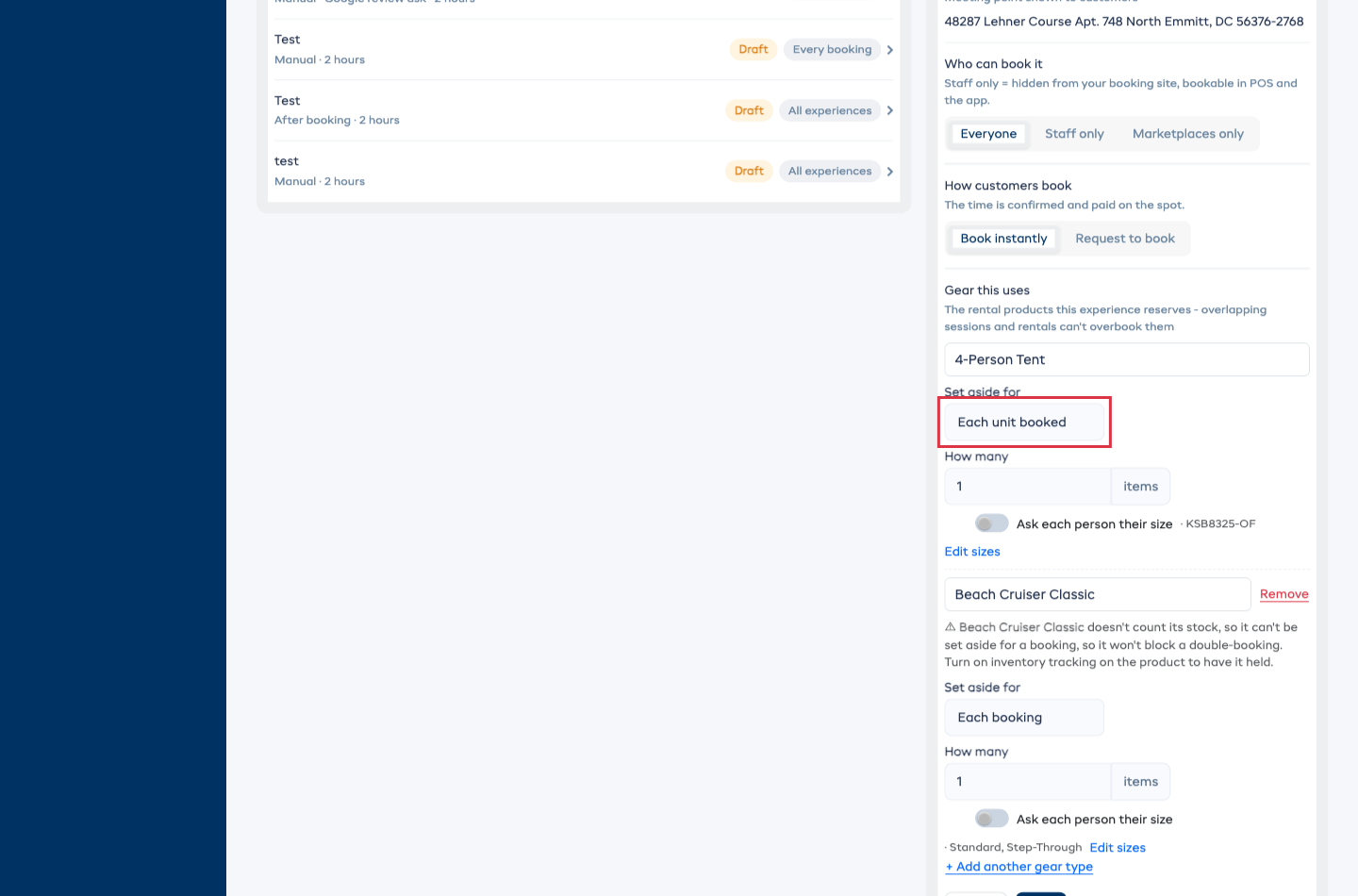Click 'items' unit label for Beach Cruiser Classic
1358x896 pixels.
tap(1141, 782)
